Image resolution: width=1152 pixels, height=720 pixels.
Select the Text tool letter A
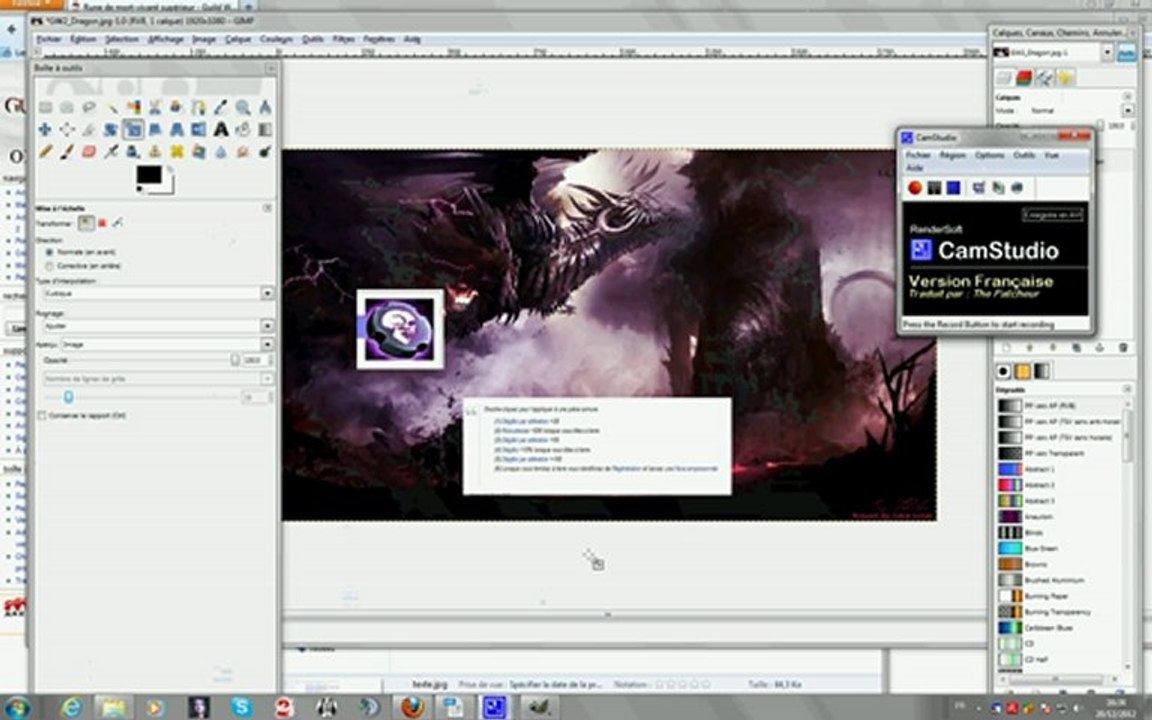(x=220, y=129)
